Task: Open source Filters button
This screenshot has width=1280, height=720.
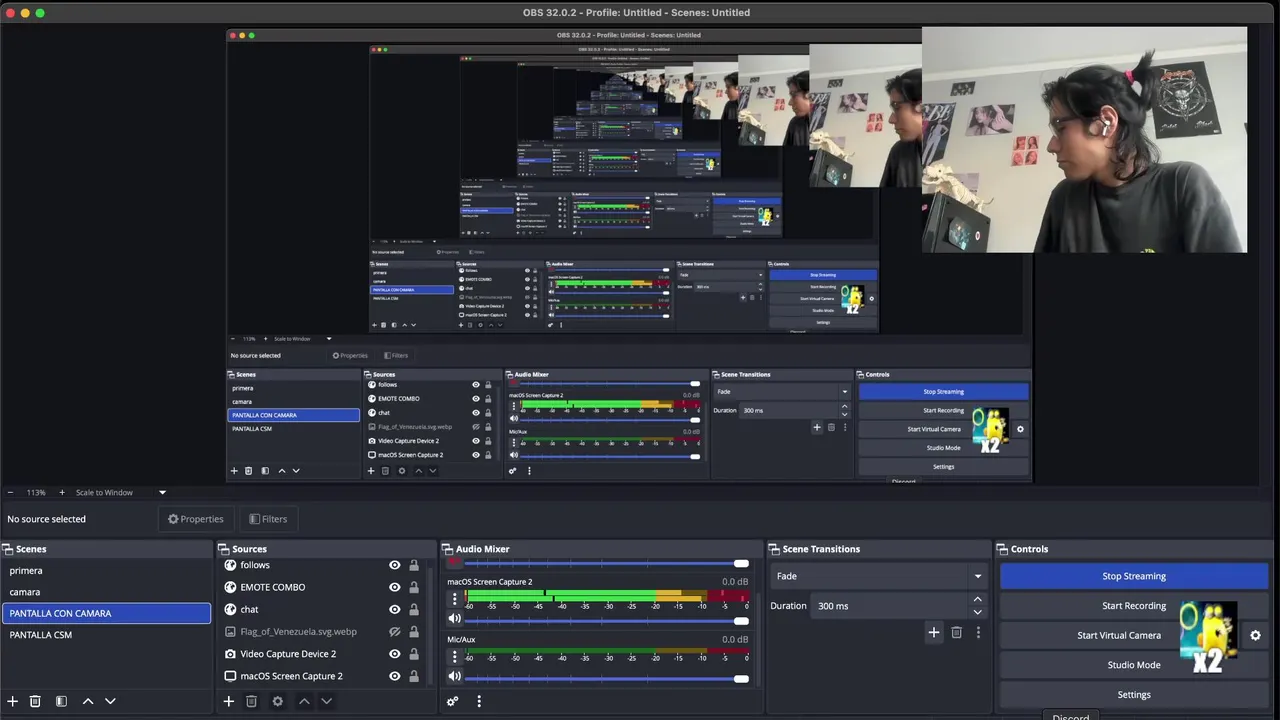Action: [x=268, y=519]
